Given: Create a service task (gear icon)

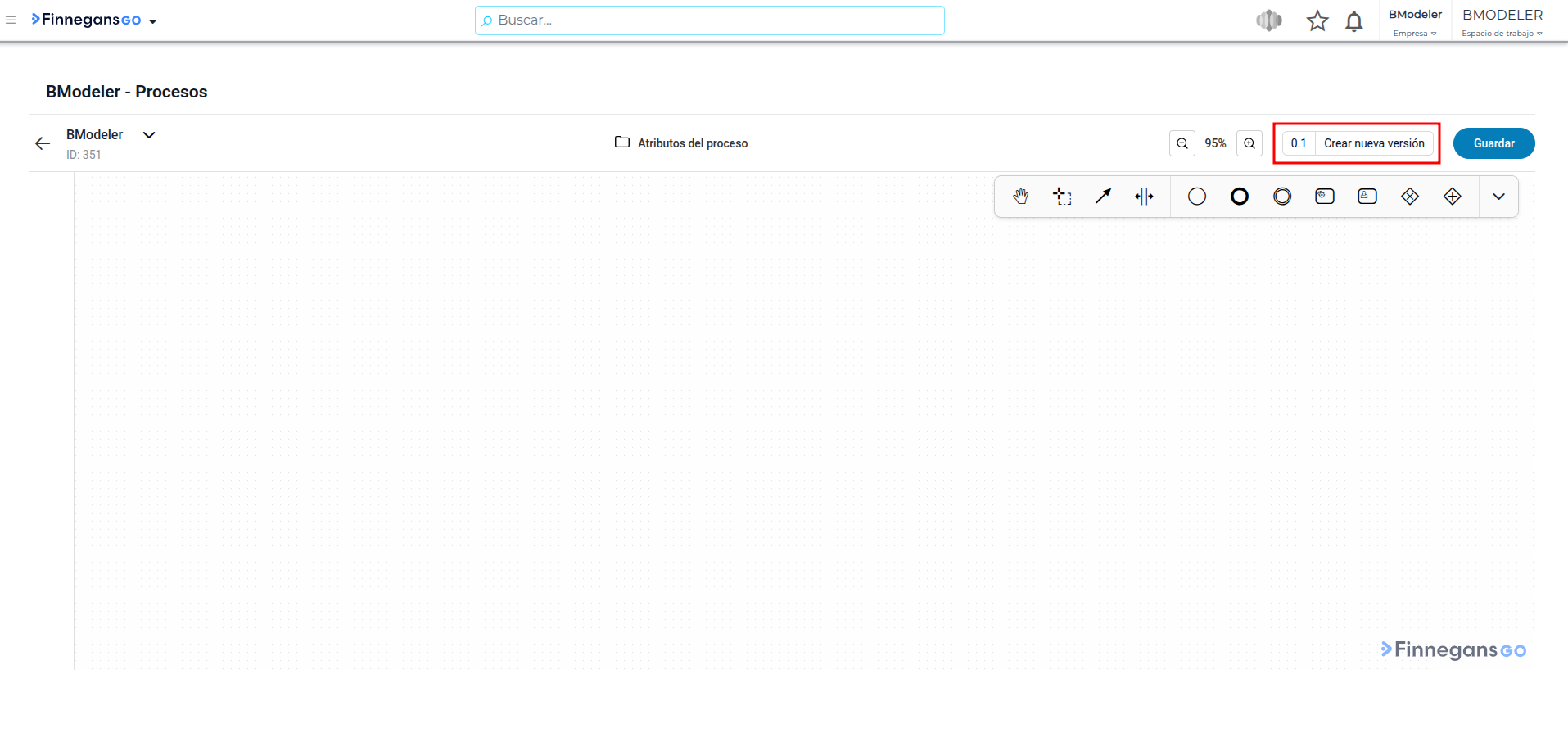Looking at the screenshot, I should [1325, 197].
